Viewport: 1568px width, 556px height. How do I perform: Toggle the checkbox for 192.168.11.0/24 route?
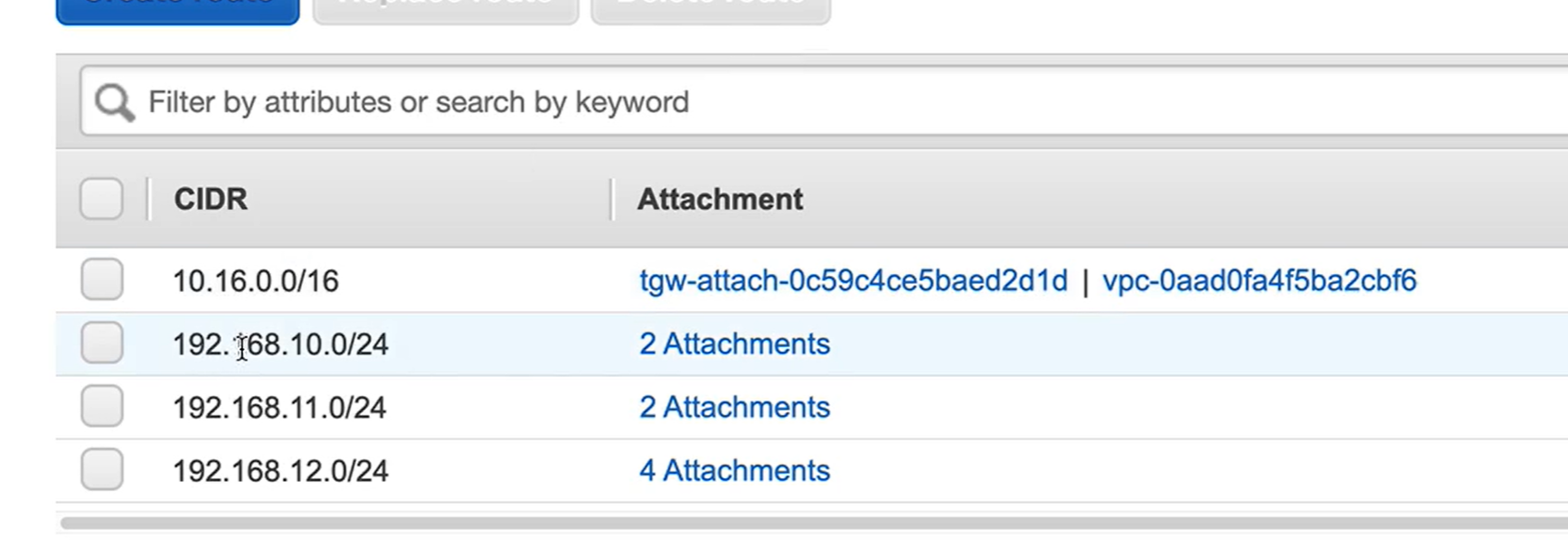pos(101,406)
